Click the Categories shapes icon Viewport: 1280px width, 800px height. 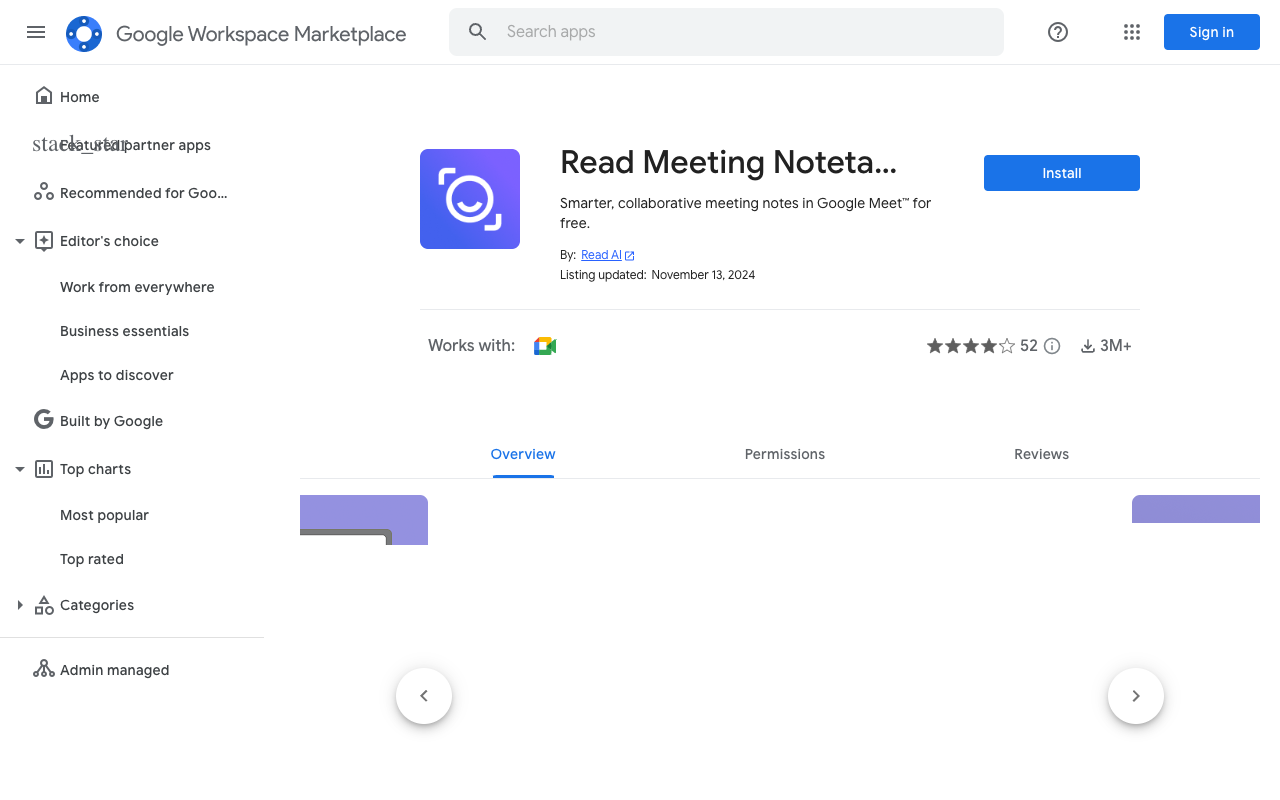pos(44,605)
